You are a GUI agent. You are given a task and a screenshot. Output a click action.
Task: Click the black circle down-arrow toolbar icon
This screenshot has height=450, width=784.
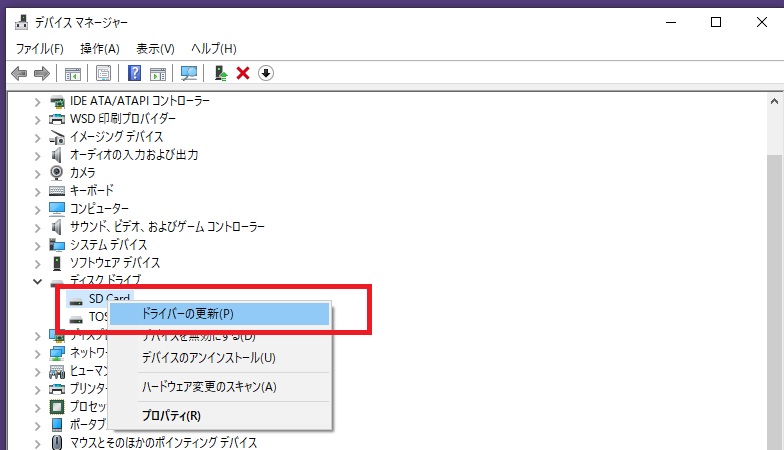point(266,73)
